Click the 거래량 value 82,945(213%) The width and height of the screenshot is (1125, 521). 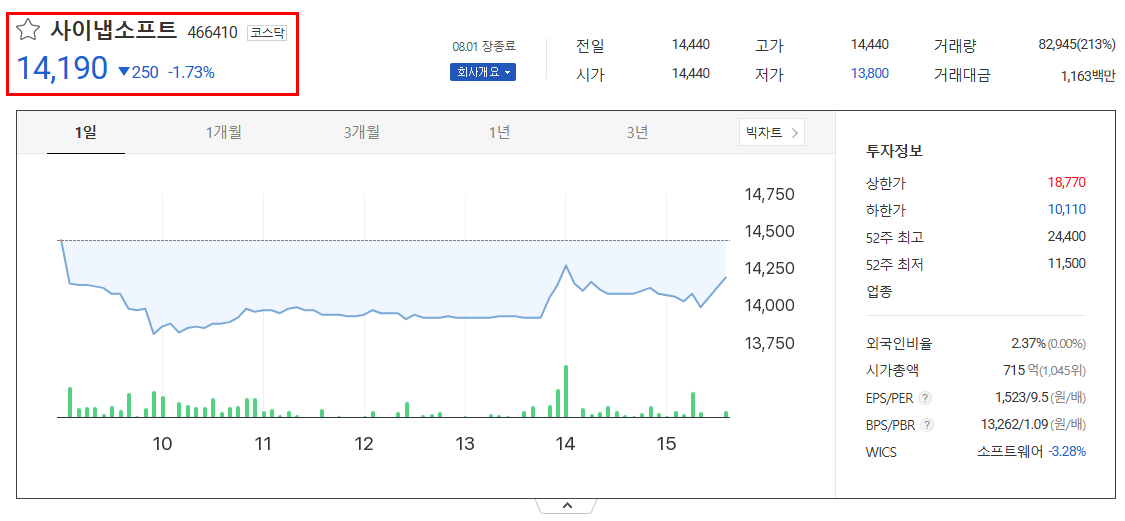point(1077,45)
